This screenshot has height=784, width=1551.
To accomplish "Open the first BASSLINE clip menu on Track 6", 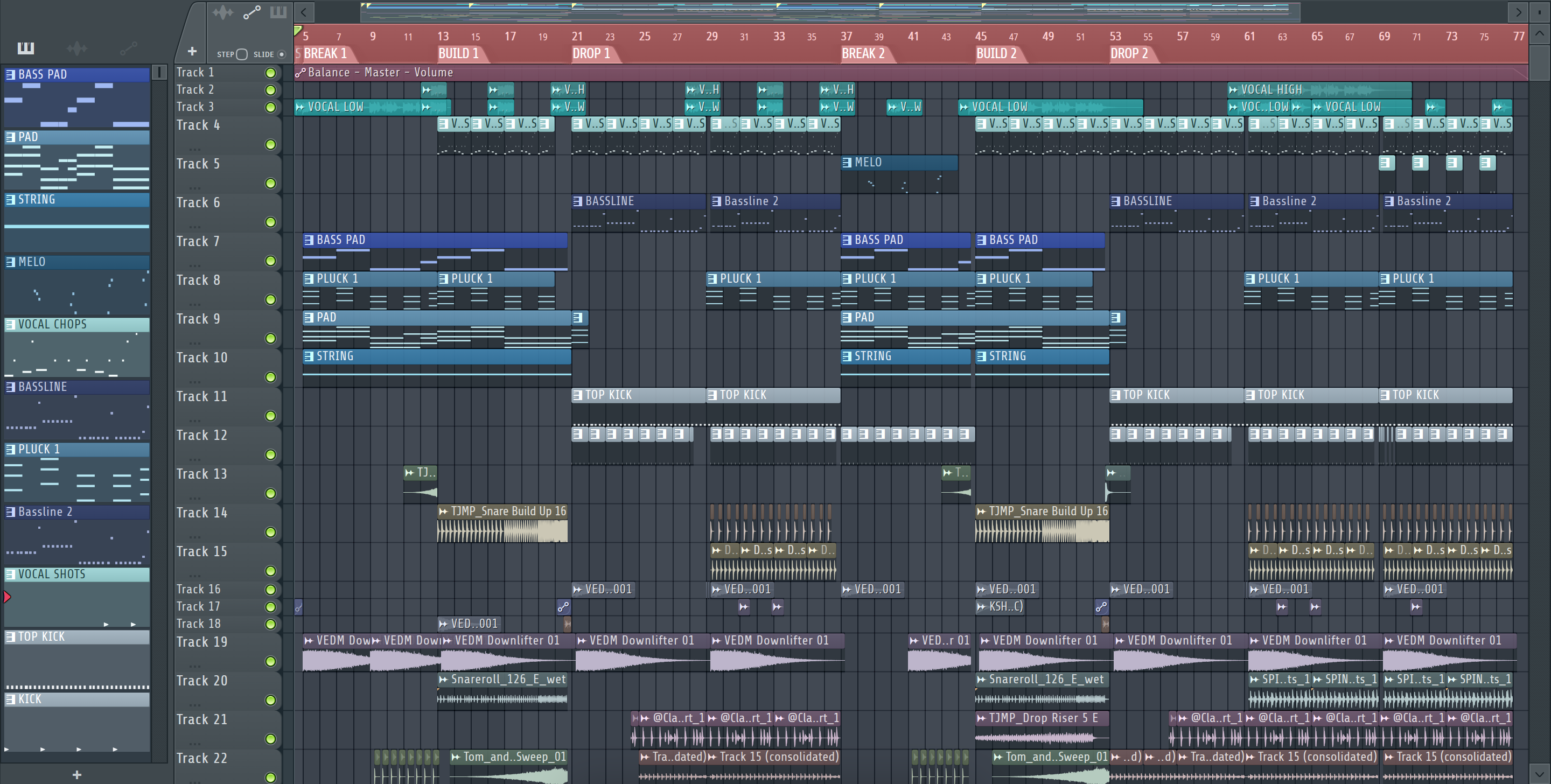I will [x=578, y=201].
